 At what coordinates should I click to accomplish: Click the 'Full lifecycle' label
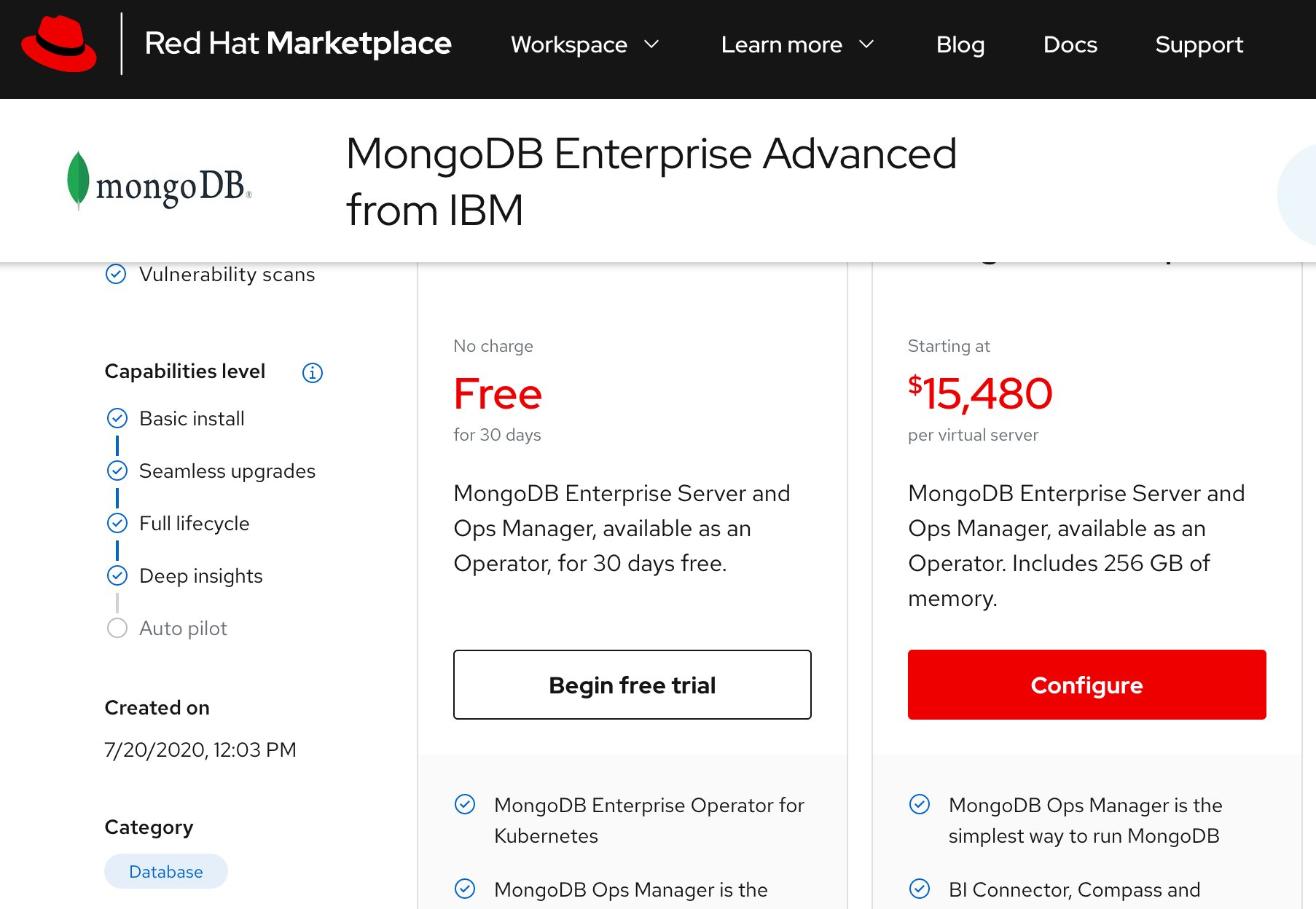(194, 524)
